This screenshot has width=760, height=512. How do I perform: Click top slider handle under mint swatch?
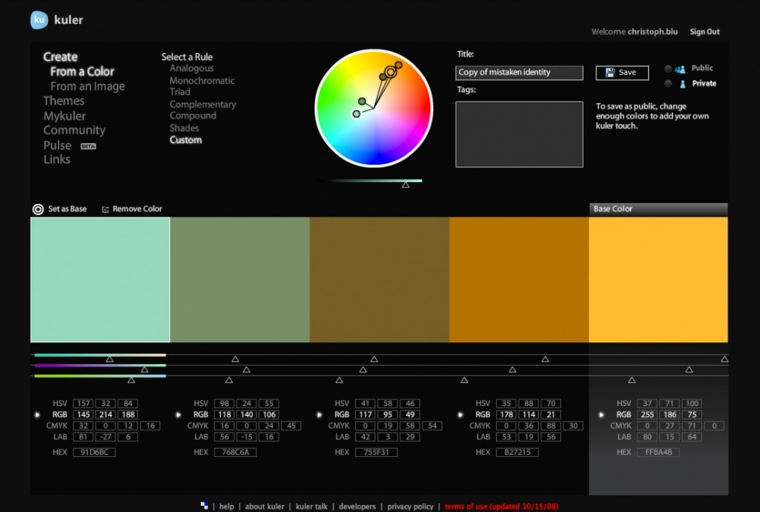[110, 359]
